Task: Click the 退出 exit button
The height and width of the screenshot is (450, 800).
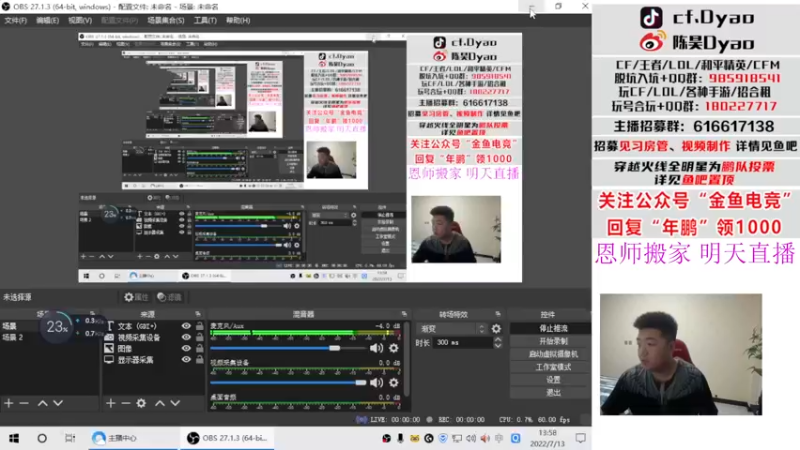Action: 553,393
